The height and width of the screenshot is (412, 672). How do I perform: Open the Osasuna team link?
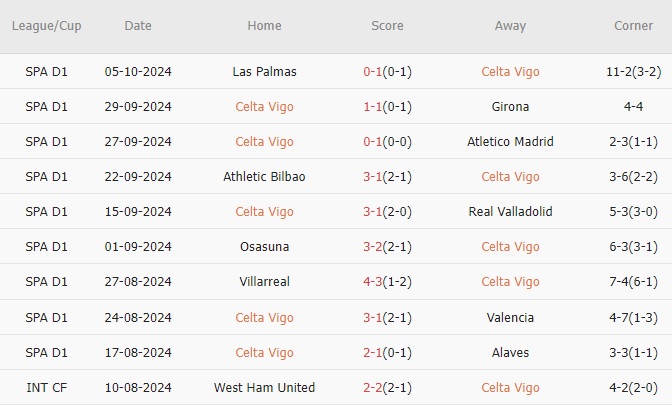coord(264,247)
